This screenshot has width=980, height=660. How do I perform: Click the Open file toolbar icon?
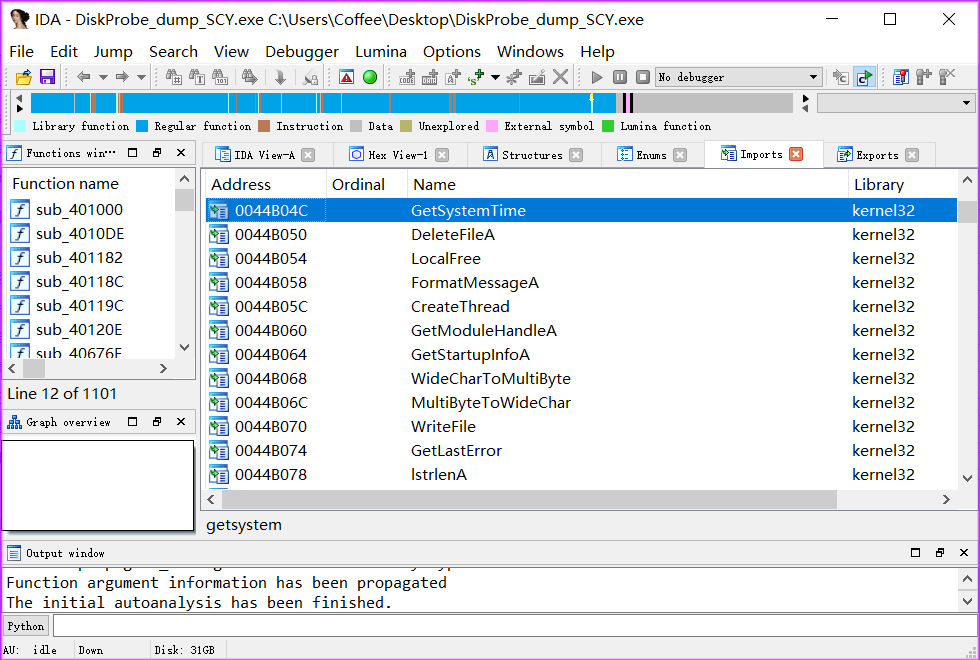coord(24,77)
